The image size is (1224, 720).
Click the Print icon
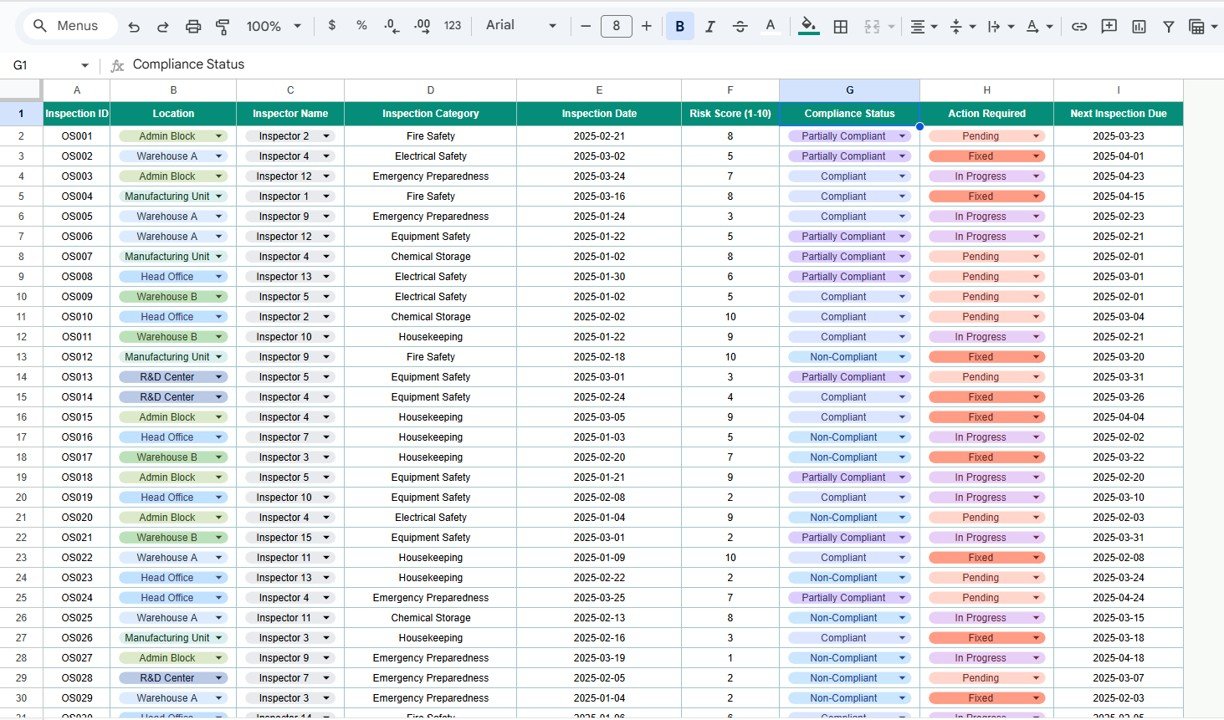(x=193, y=25)
